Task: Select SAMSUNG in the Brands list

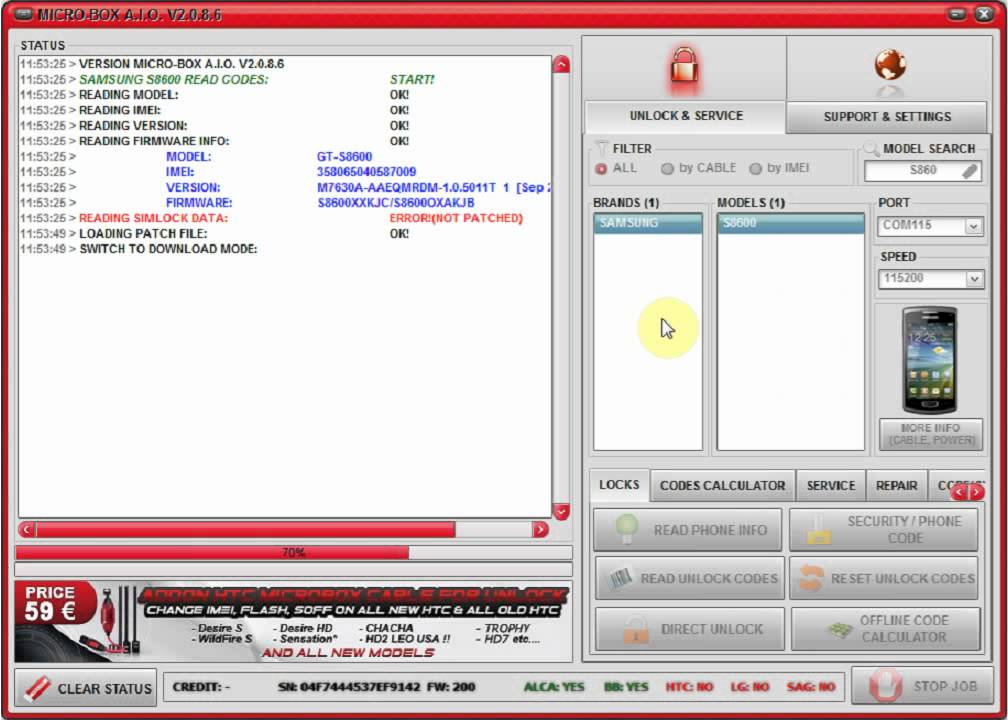Action: tap(648, 223)
